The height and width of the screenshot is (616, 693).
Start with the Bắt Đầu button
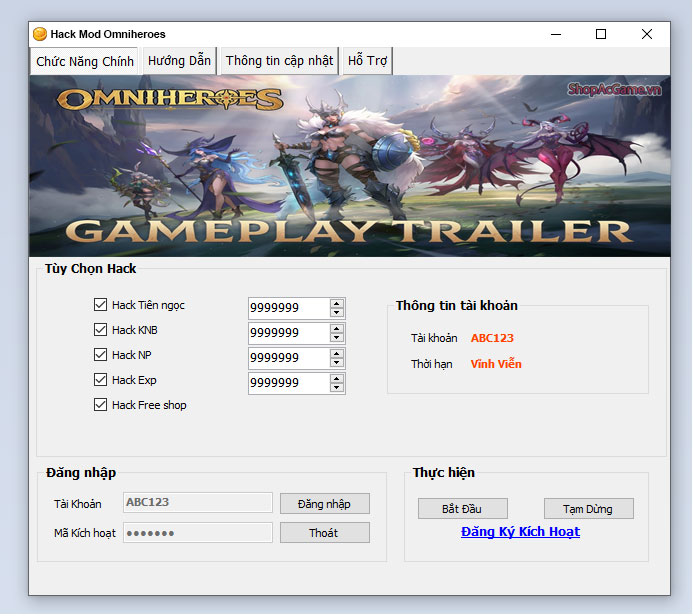(463, 509)
